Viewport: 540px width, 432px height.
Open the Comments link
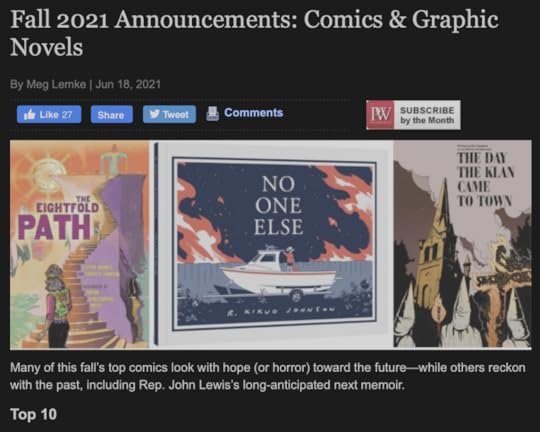coord(253,113)
